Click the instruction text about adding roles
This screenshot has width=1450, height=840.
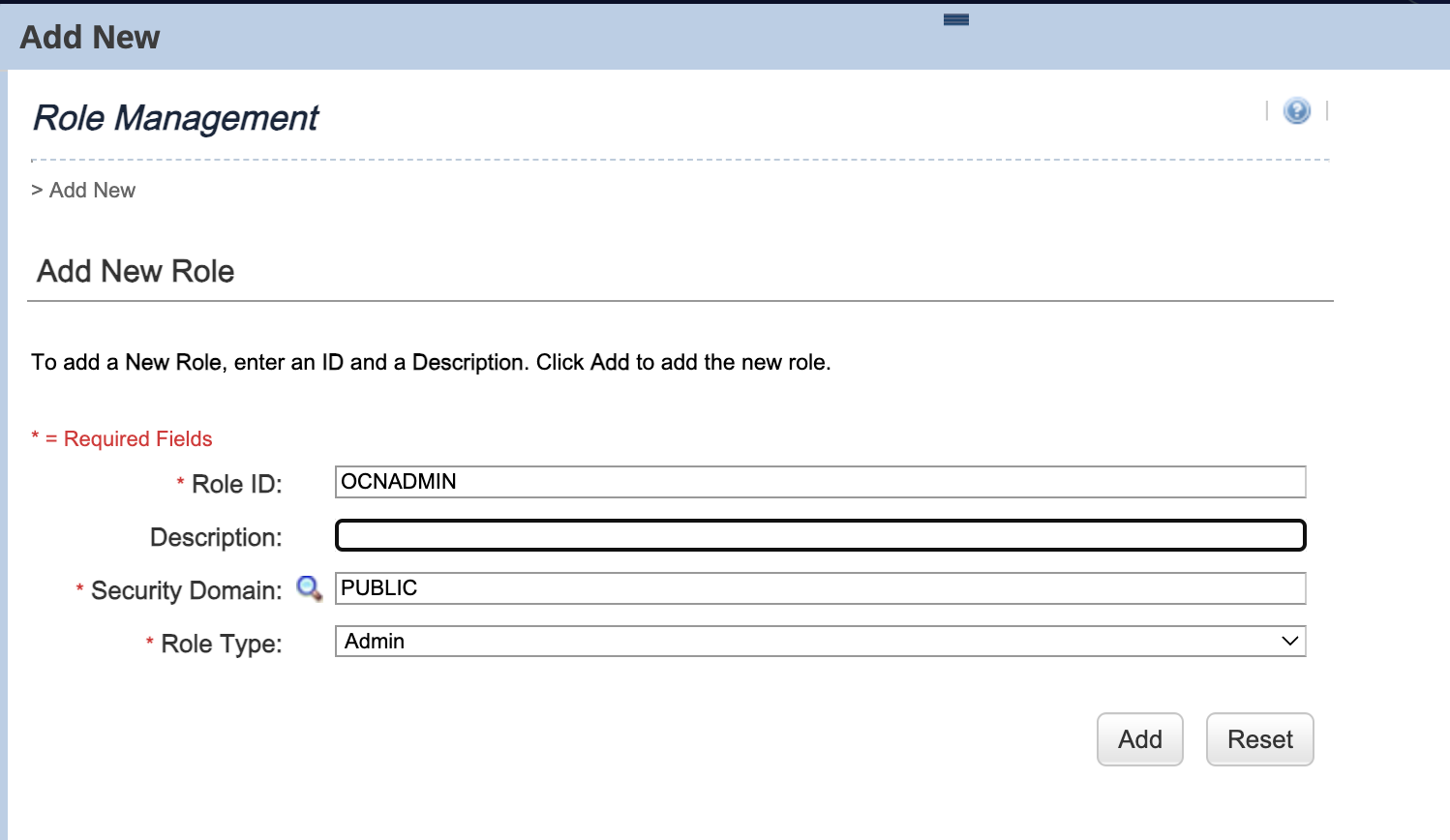point(431,363)
